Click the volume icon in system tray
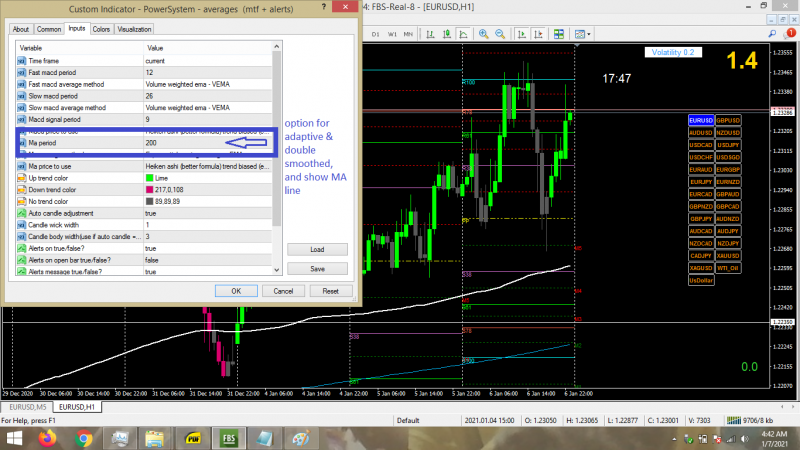Viewport: 800px width, 450px height. 745,439
